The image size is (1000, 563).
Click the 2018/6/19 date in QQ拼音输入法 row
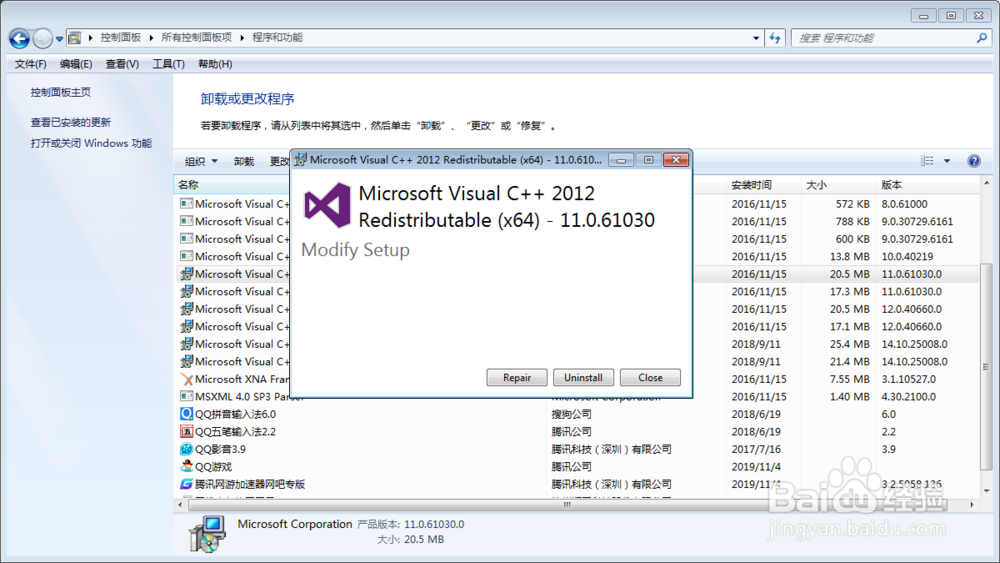click(756, 414)
